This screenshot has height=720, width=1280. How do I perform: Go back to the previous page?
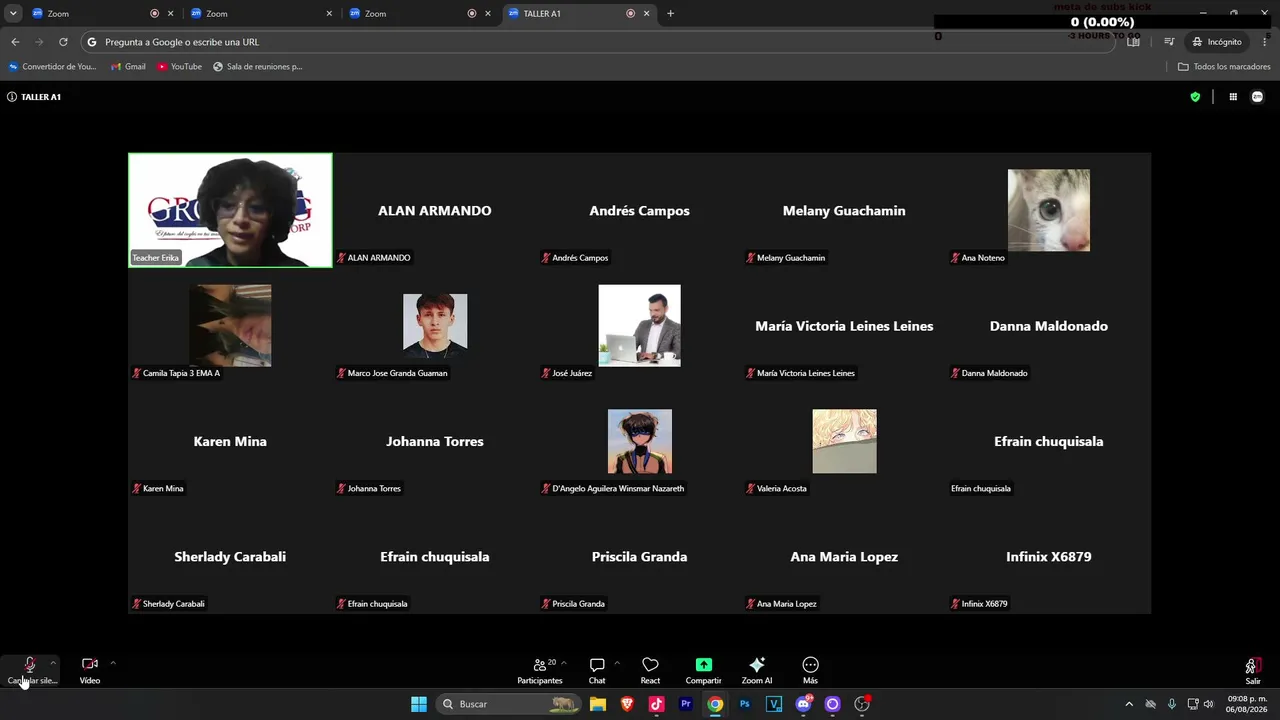coord(15,42)
